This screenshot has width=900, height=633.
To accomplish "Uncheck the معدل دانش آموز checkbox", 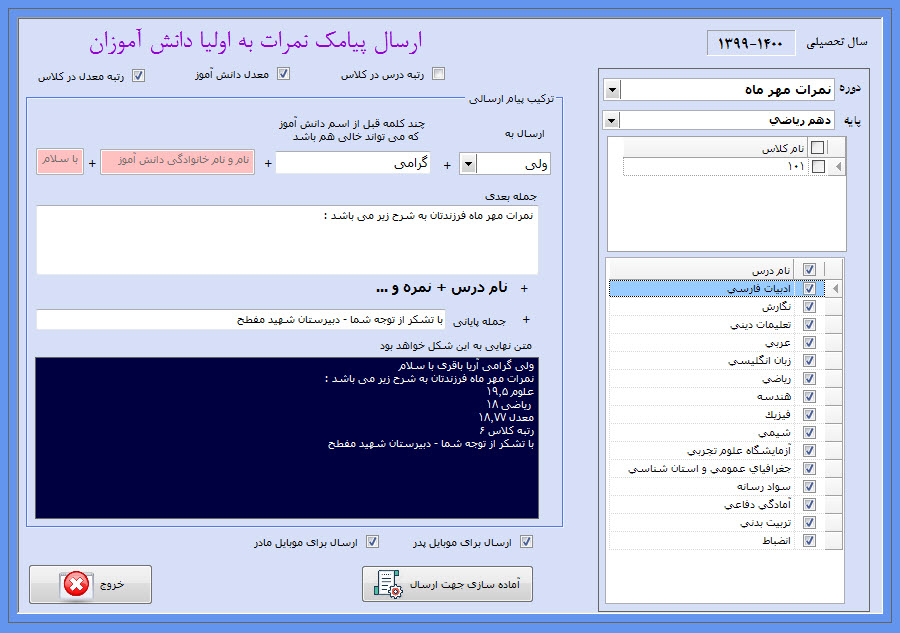I will tap(283, 74).
